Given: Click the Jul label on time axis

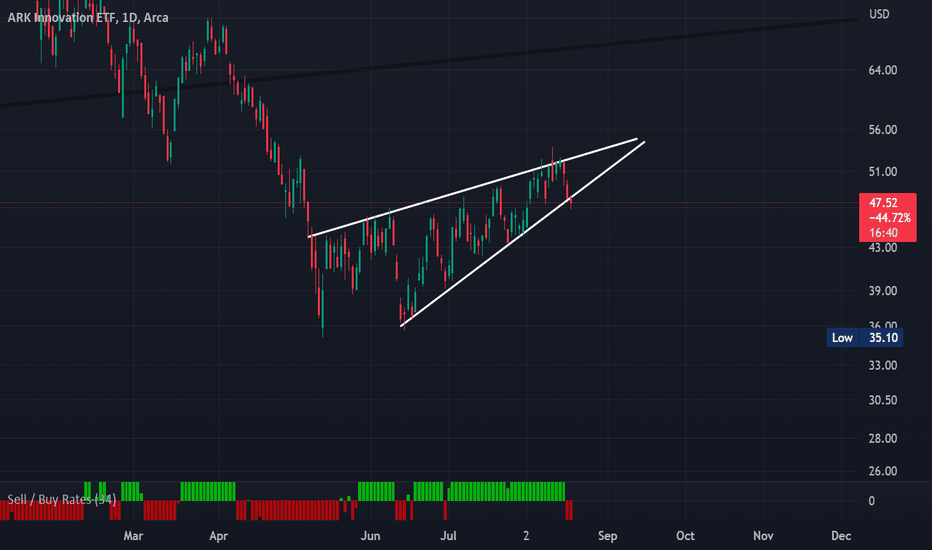Looking at the screenshot, I should [448, 536].
